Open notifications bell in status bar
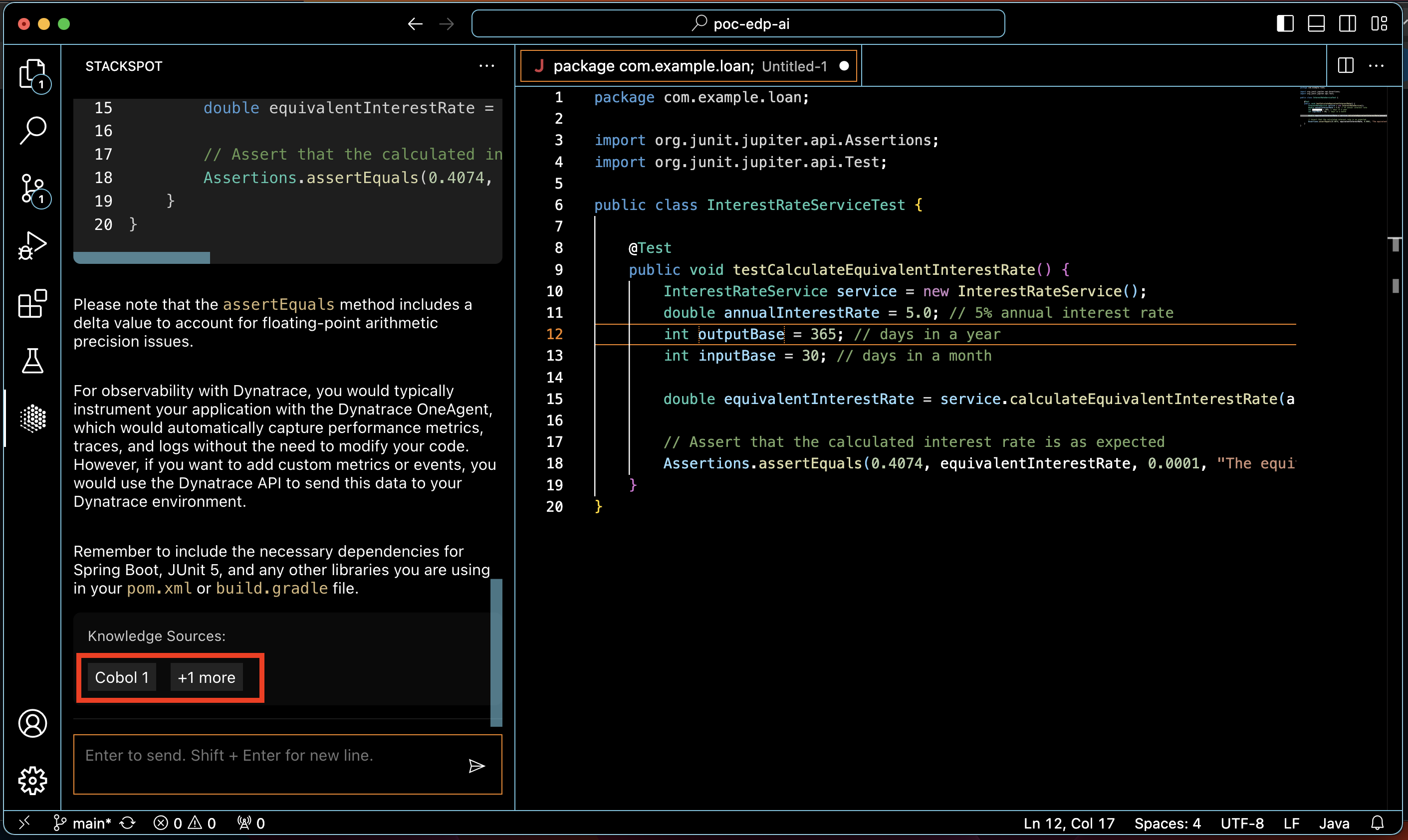This screenshot has width=1408, height=840. (x=1378, y=823)
